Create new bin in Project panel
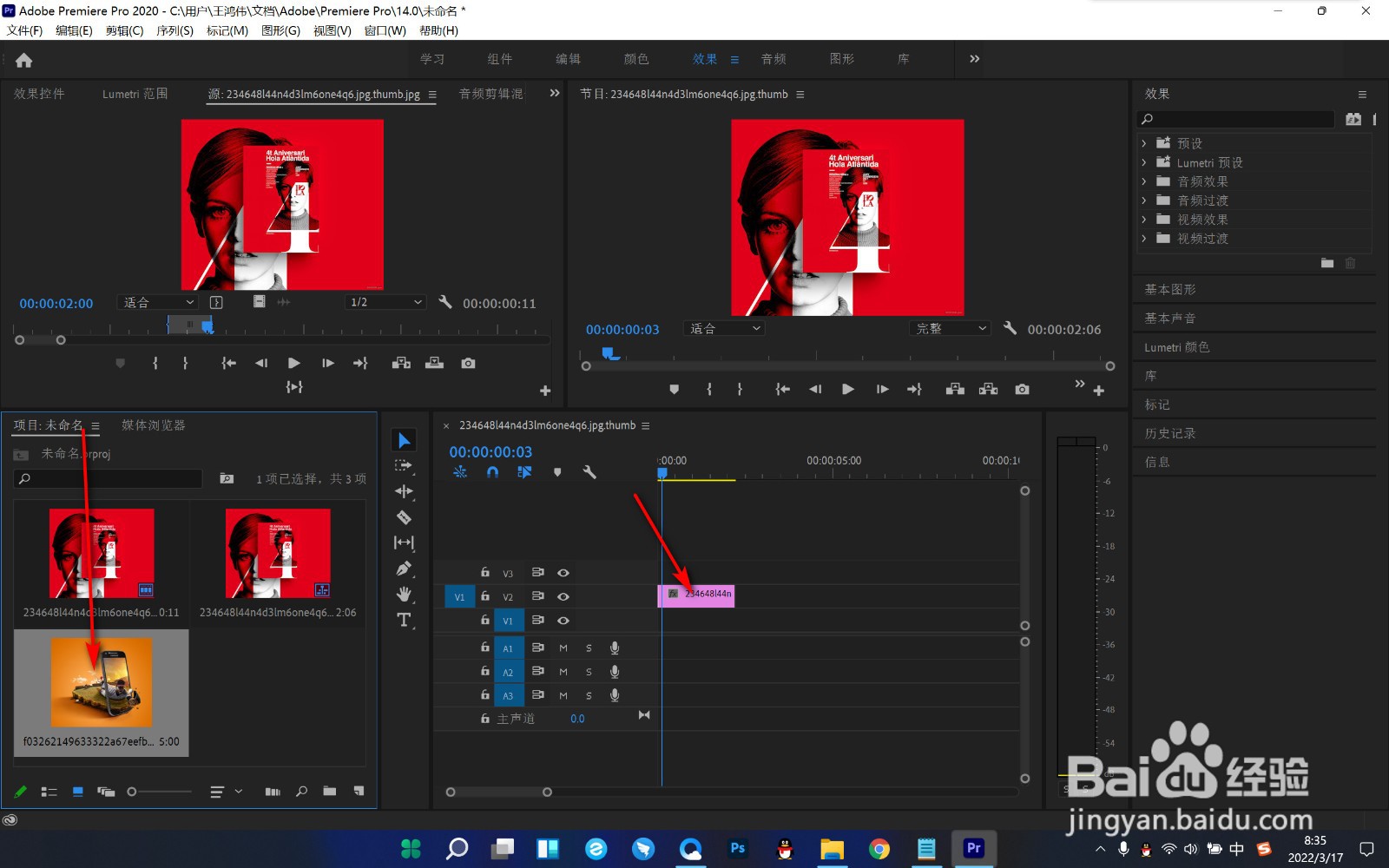Screen dimensions: 1389x868 330,791
